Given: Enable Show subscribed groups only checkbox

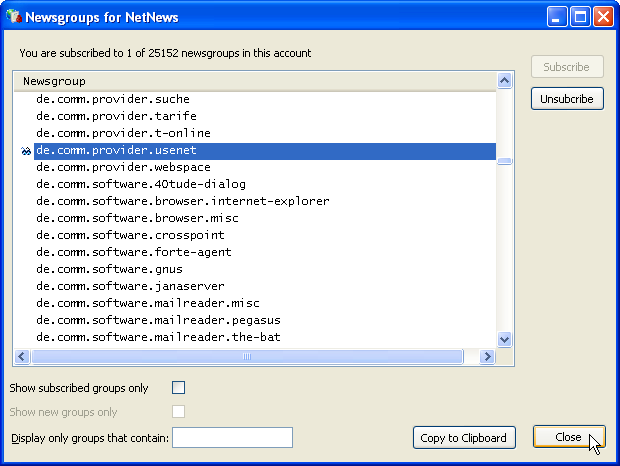Looking at the screenshot, I should pos(179,388).
